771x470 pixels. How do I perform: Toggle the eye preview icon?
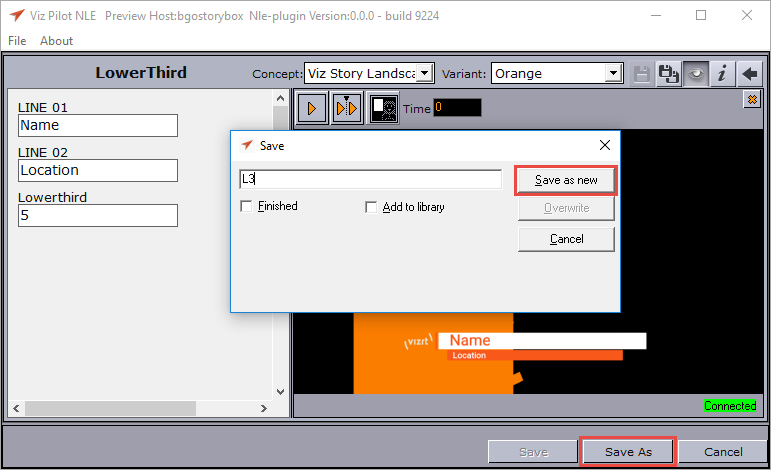[695, 74]
